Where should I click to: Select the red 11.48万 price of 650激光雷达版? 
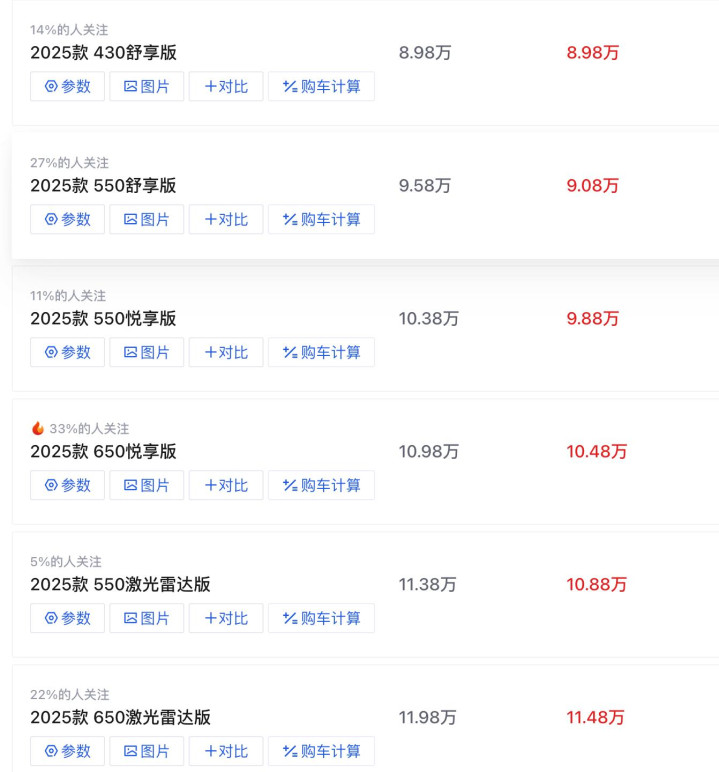(595, 718)
